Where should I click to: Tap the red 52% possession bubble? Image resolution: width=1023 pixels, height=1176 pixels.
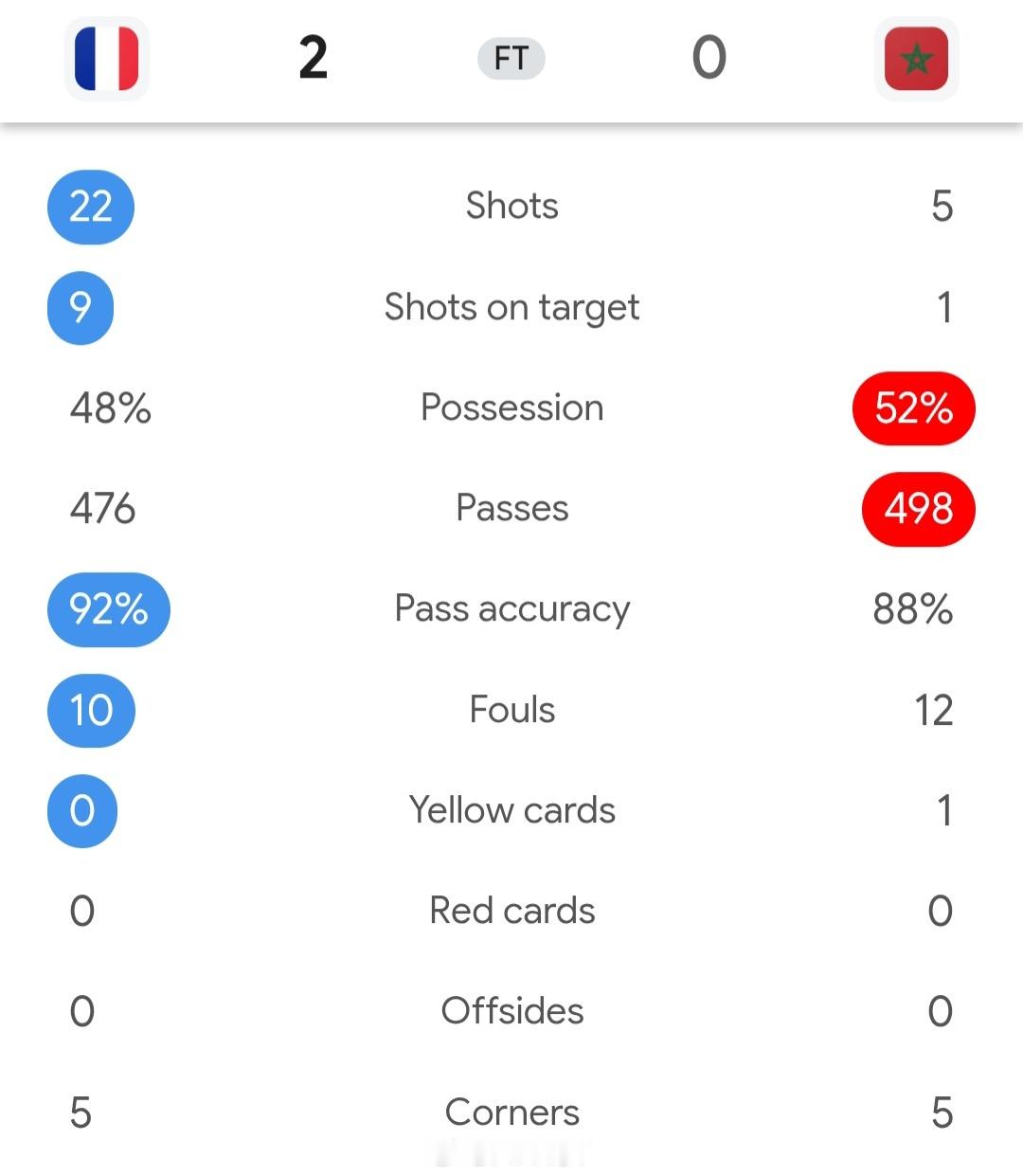point(914,408)
